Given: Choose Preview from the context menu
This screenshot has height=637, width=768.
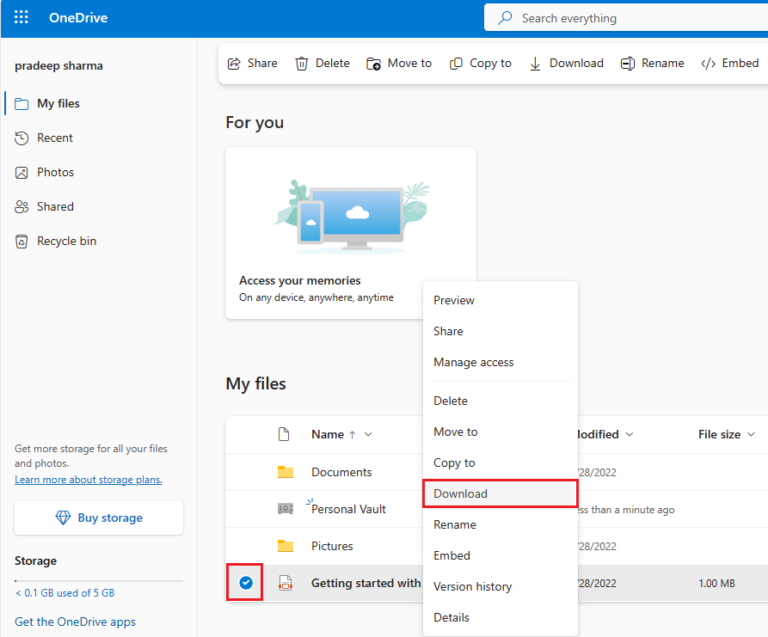Looking at the screenshot, I should (x=500, y=300).
